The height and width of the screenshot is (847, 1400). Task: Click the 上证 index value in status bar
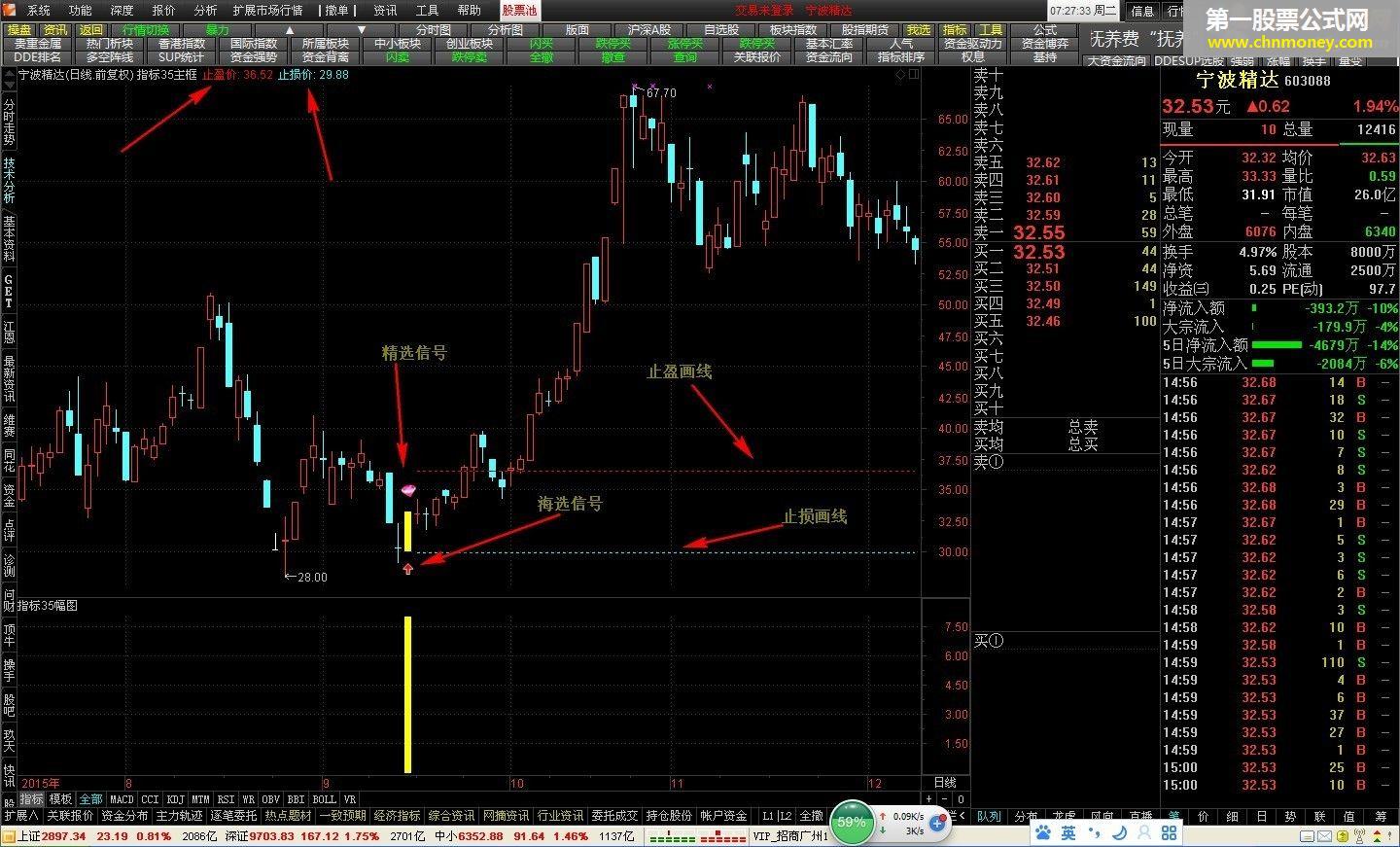pyautogui.click(x=63, y=836)
